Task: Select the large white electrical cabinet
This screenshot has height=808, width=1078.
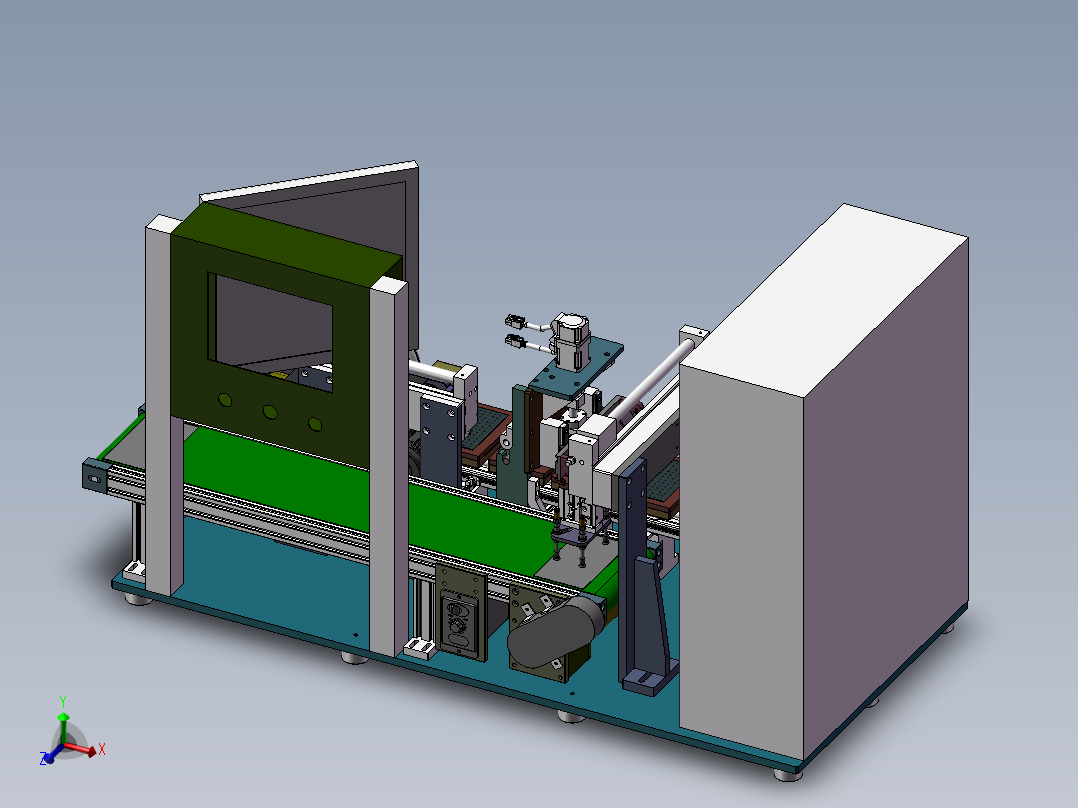Action: click(824, 481)
